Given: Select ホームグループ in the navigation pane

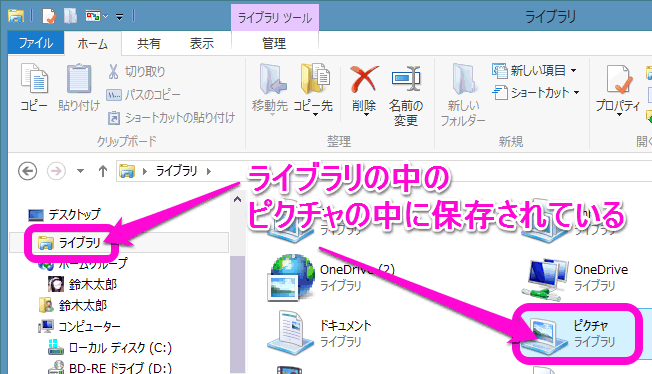Looking at the screenshot, I should click(x=83, y=263).
